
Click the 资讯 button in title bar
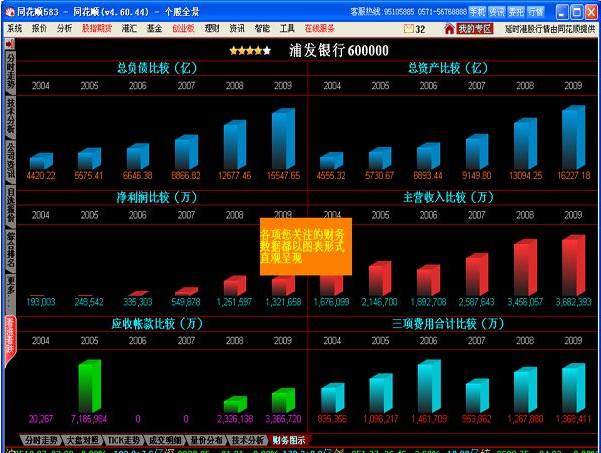[x=497, y=12]
